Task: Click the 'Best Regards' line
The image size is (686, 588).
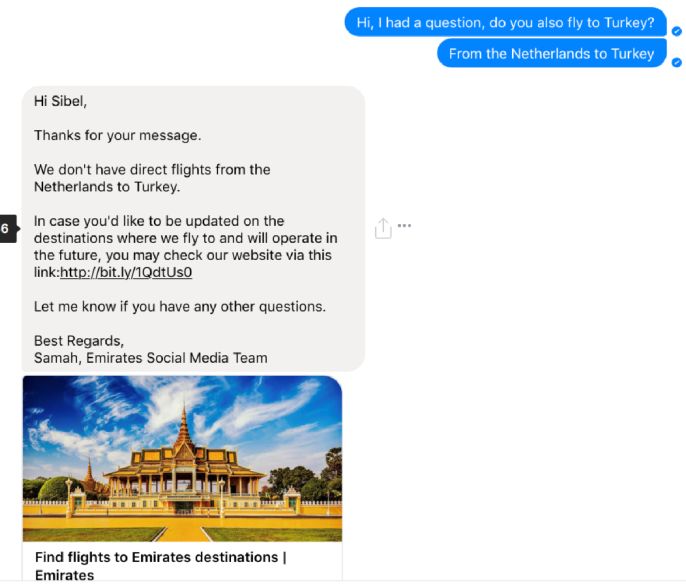Action: (x=79, y=341)
